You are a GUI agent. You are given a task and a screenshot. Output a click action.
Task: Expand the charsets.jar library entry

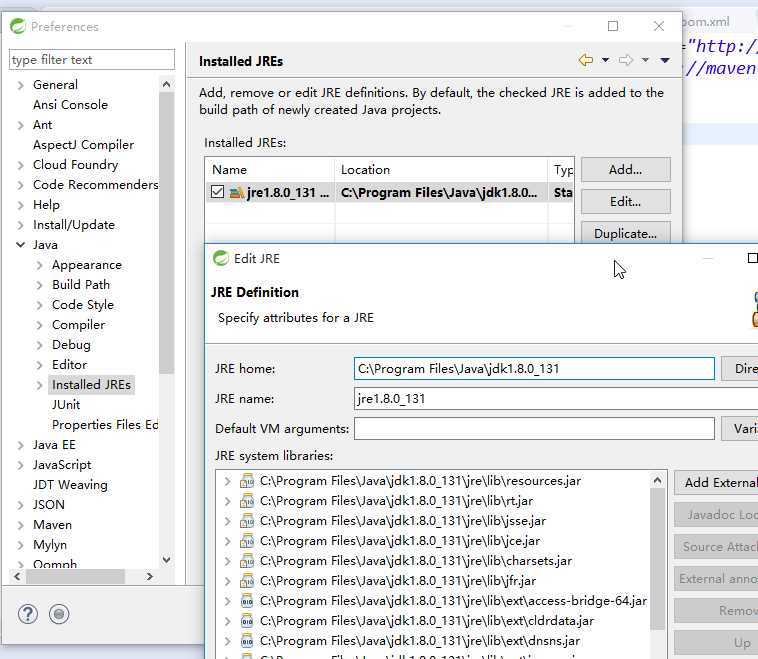[227, 561]
